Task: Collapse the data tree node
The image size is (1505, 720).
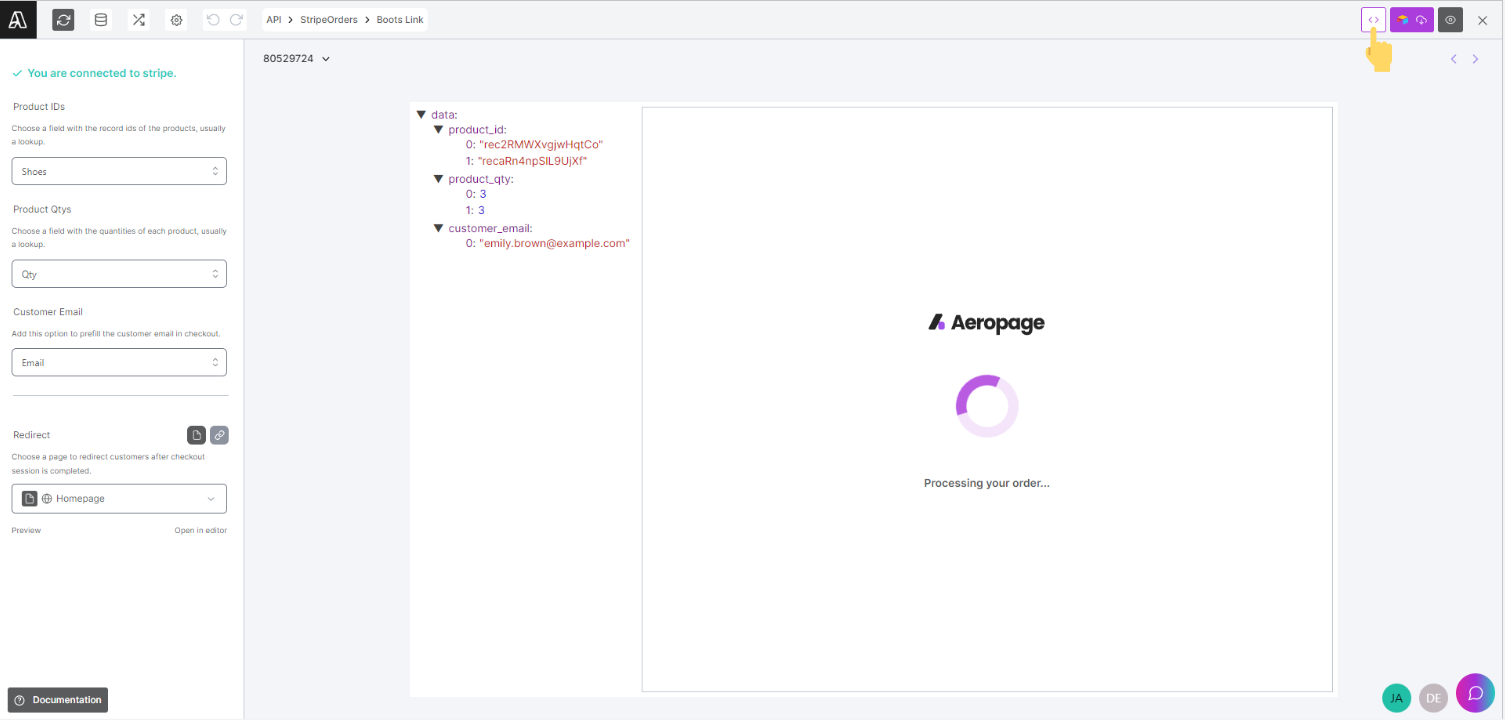Action: pos(421,114)
